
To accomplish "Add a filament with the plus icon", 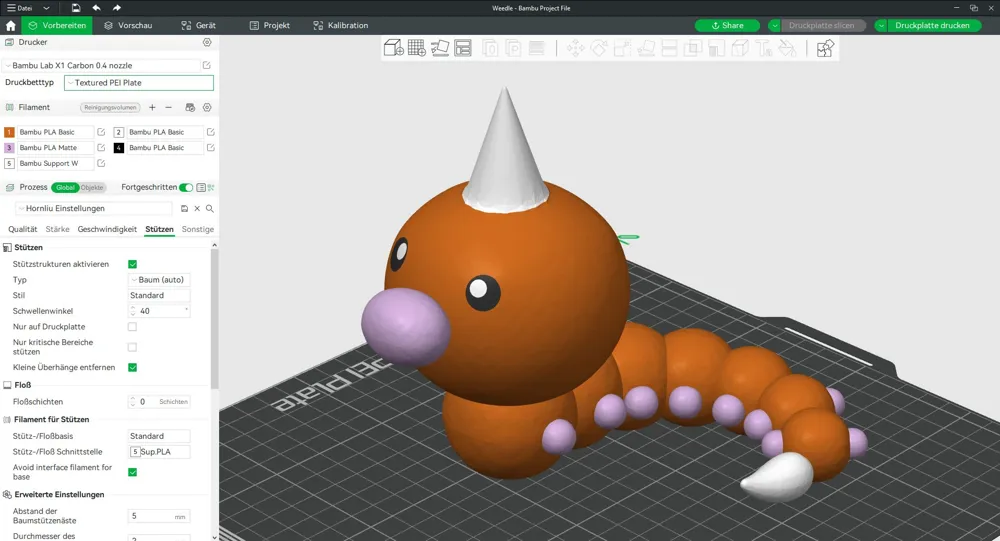I will click(x=152, y=107).
